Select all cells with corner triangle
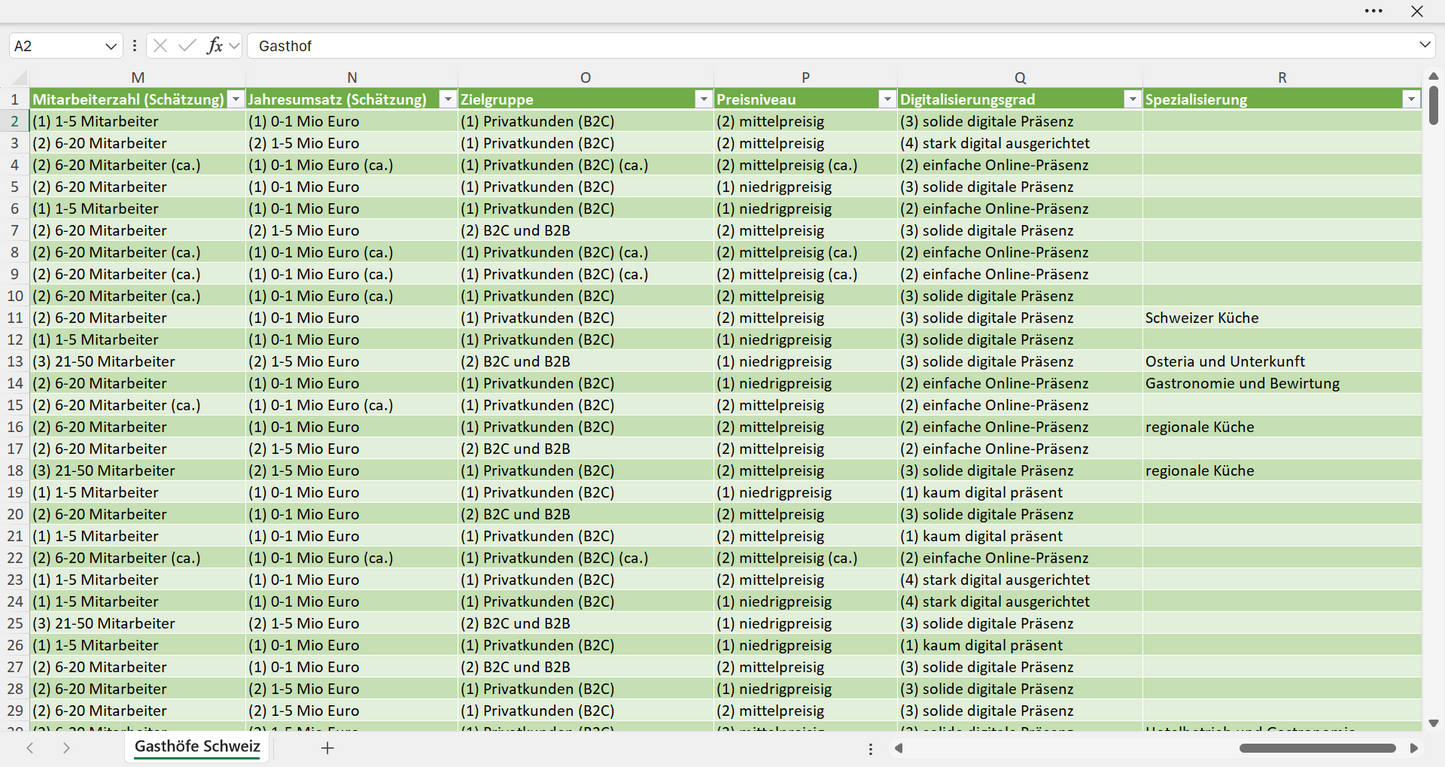 click(x=19, y=77)
